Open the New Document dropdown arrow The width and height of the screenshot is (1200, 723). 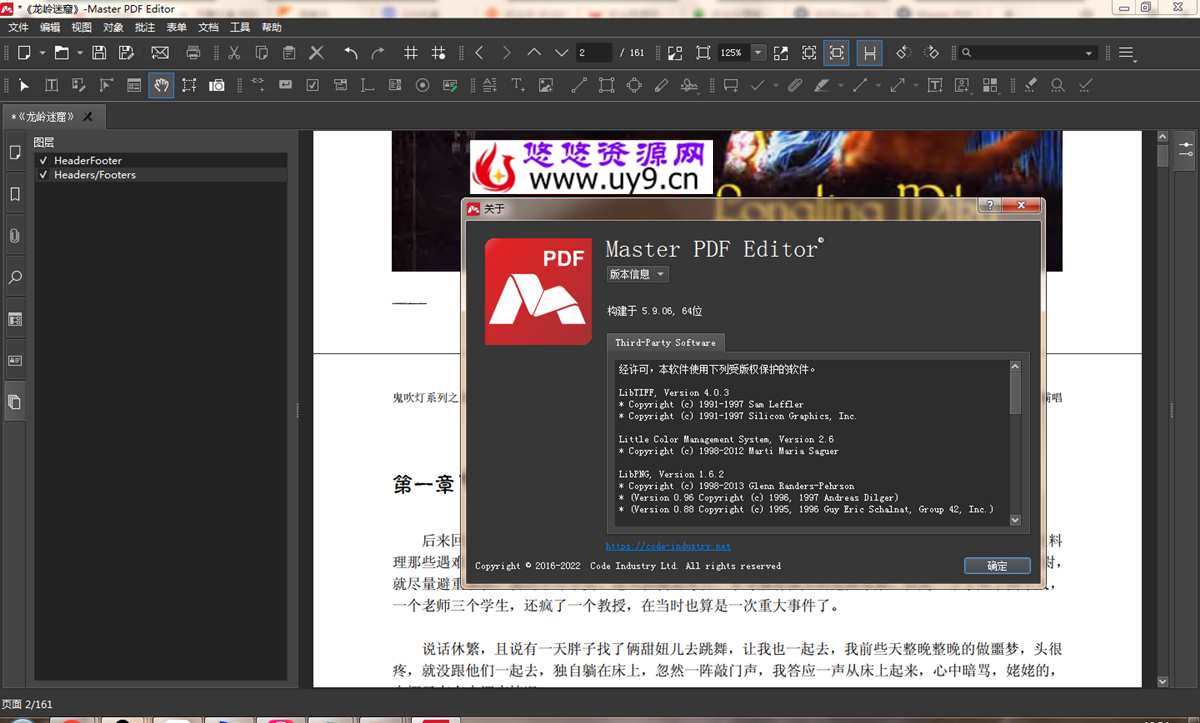point(42,54)
